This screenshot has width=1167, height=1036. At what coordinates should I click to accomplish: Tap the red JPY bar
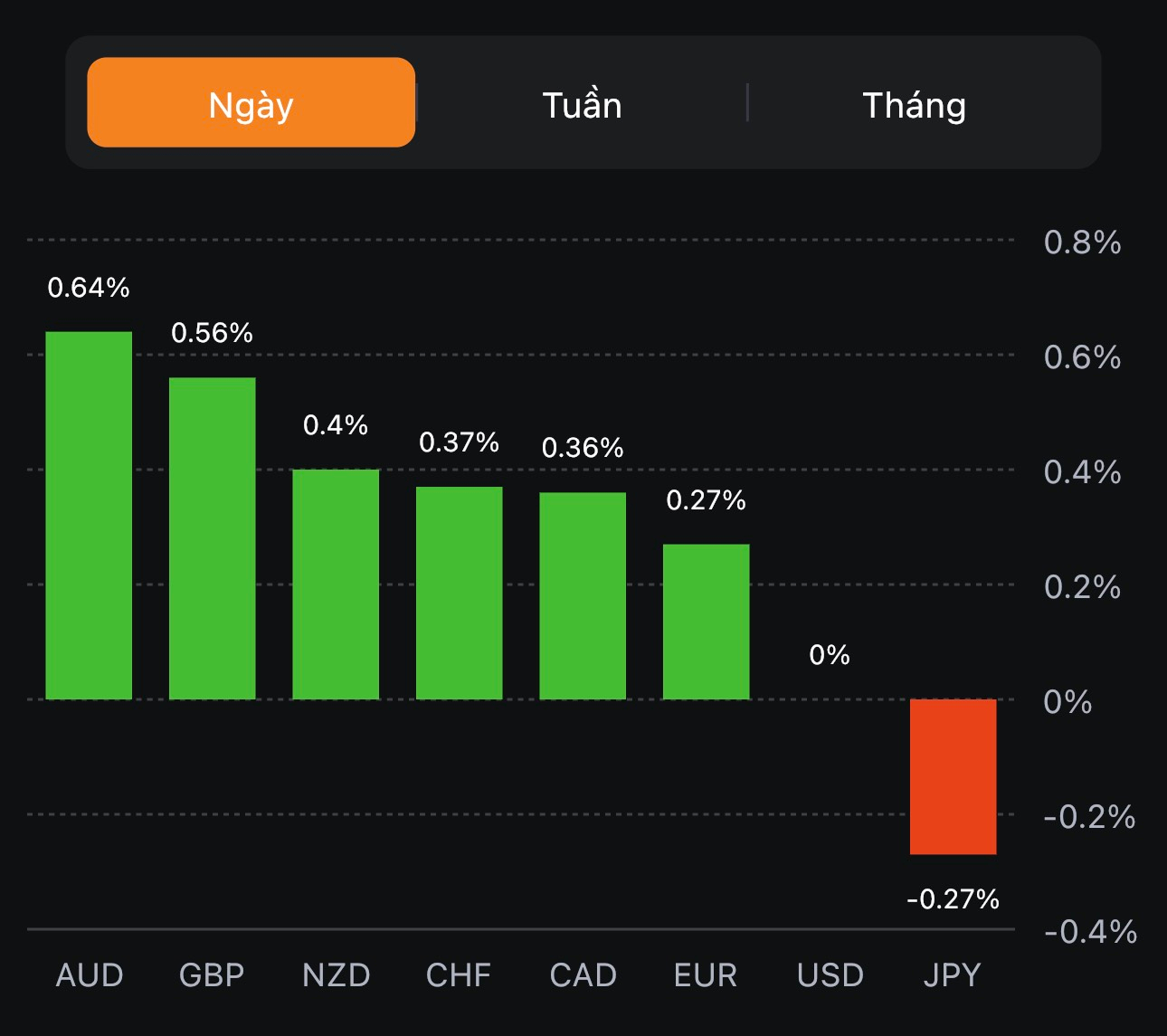[954, 776]
